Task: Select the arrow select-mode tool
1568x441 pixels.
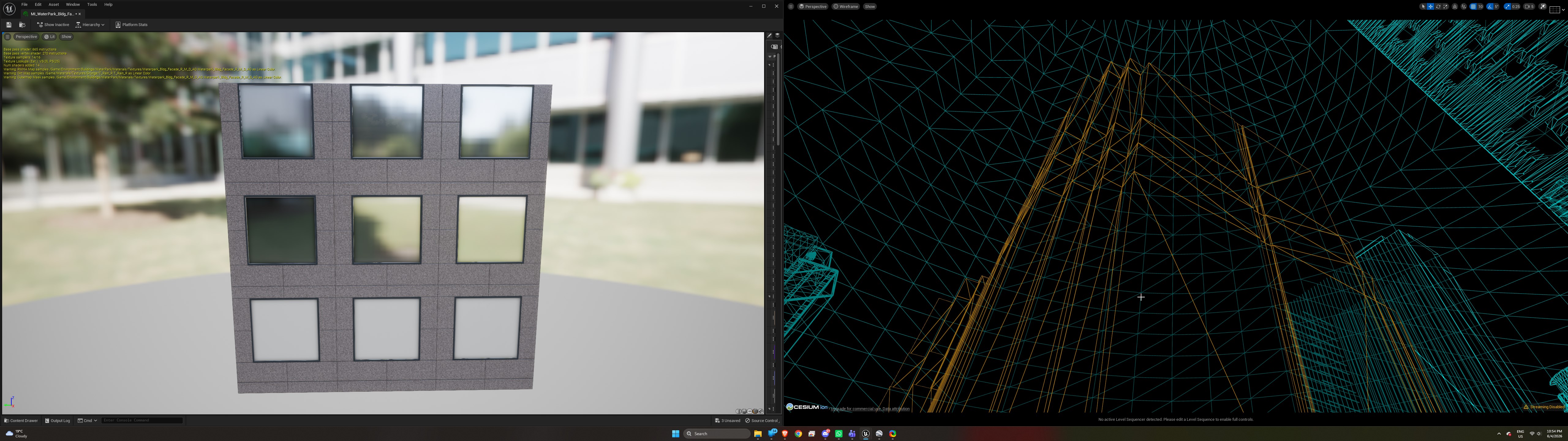Action: pos(1423,7)
